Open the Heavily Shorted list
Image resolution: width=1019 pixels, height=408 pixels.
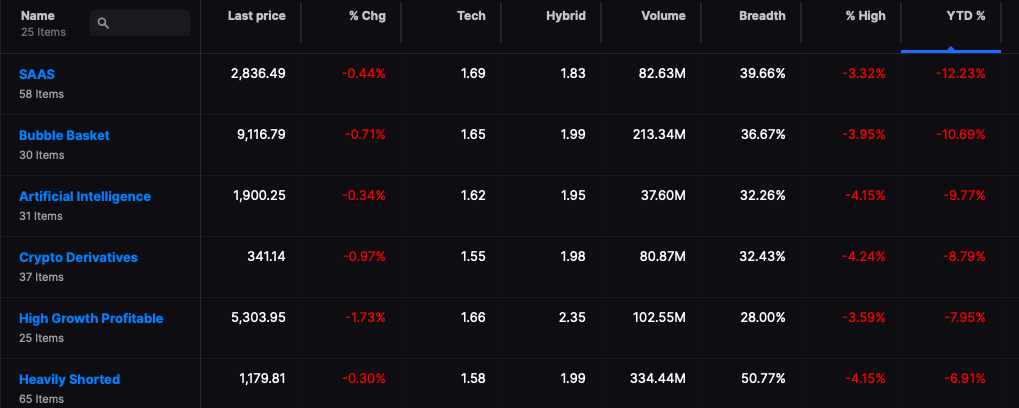70,380
